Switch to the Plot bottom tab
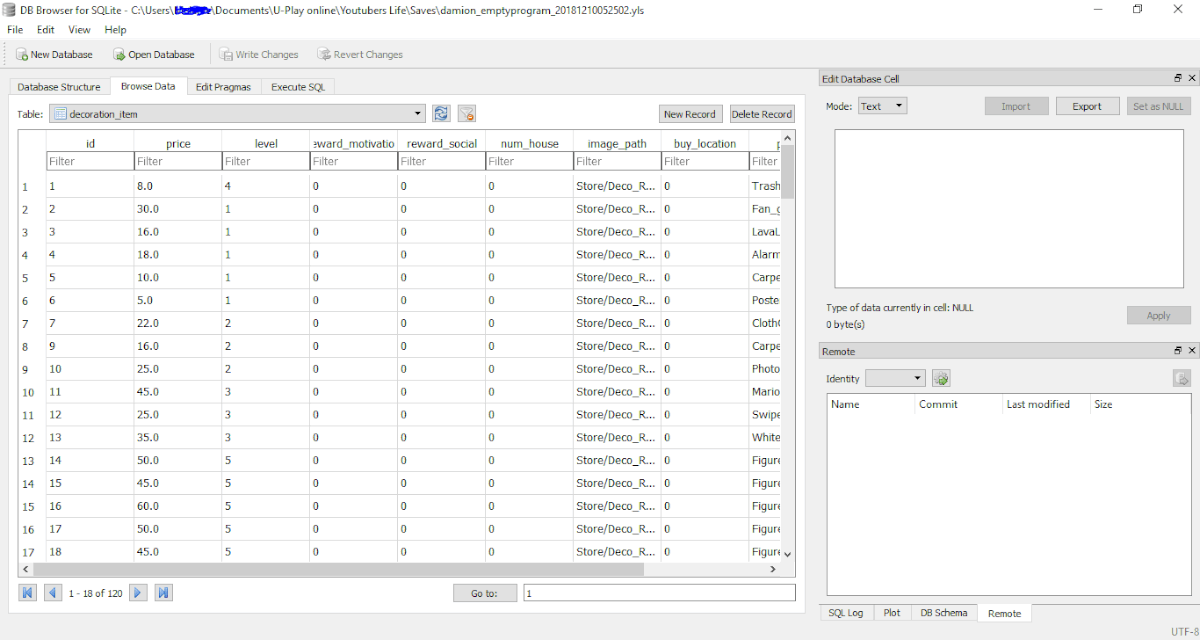The height and width of the screenshot is (640, 1200). (892, 612)
